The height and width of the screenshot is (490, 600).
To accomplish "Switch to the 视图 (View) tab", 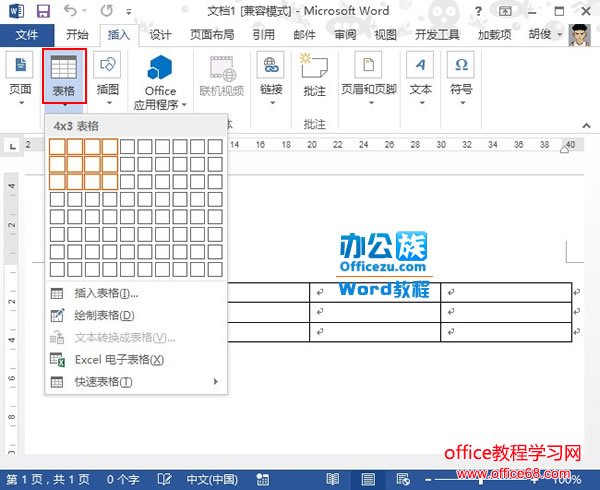I will pyautogui.click(x=385, y=35).
